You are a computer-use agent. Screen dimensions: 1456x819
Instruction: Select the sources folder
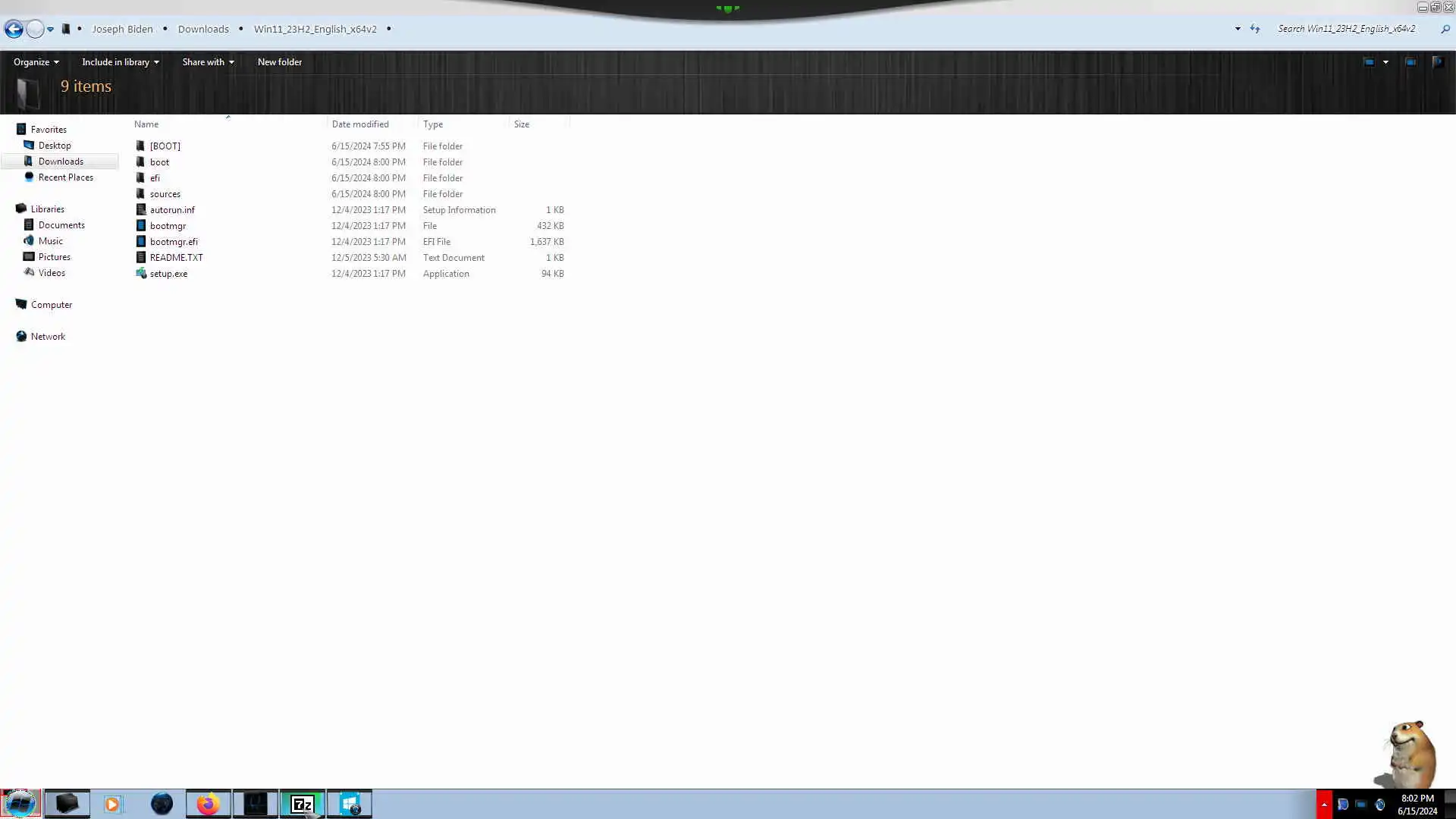[165, 194]
